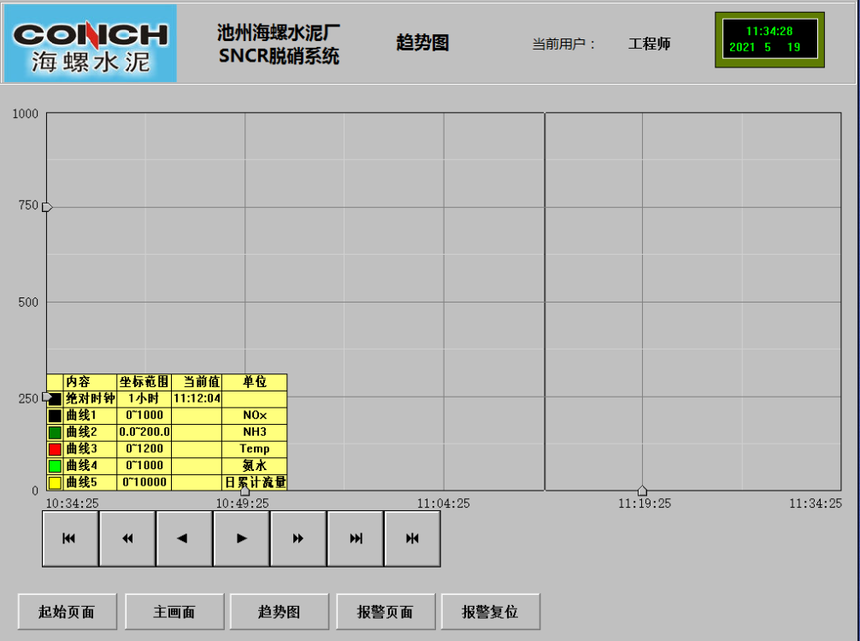Click the red swatch for 曲线3
The width and height of the screenshot is (860, 641).
55,449
